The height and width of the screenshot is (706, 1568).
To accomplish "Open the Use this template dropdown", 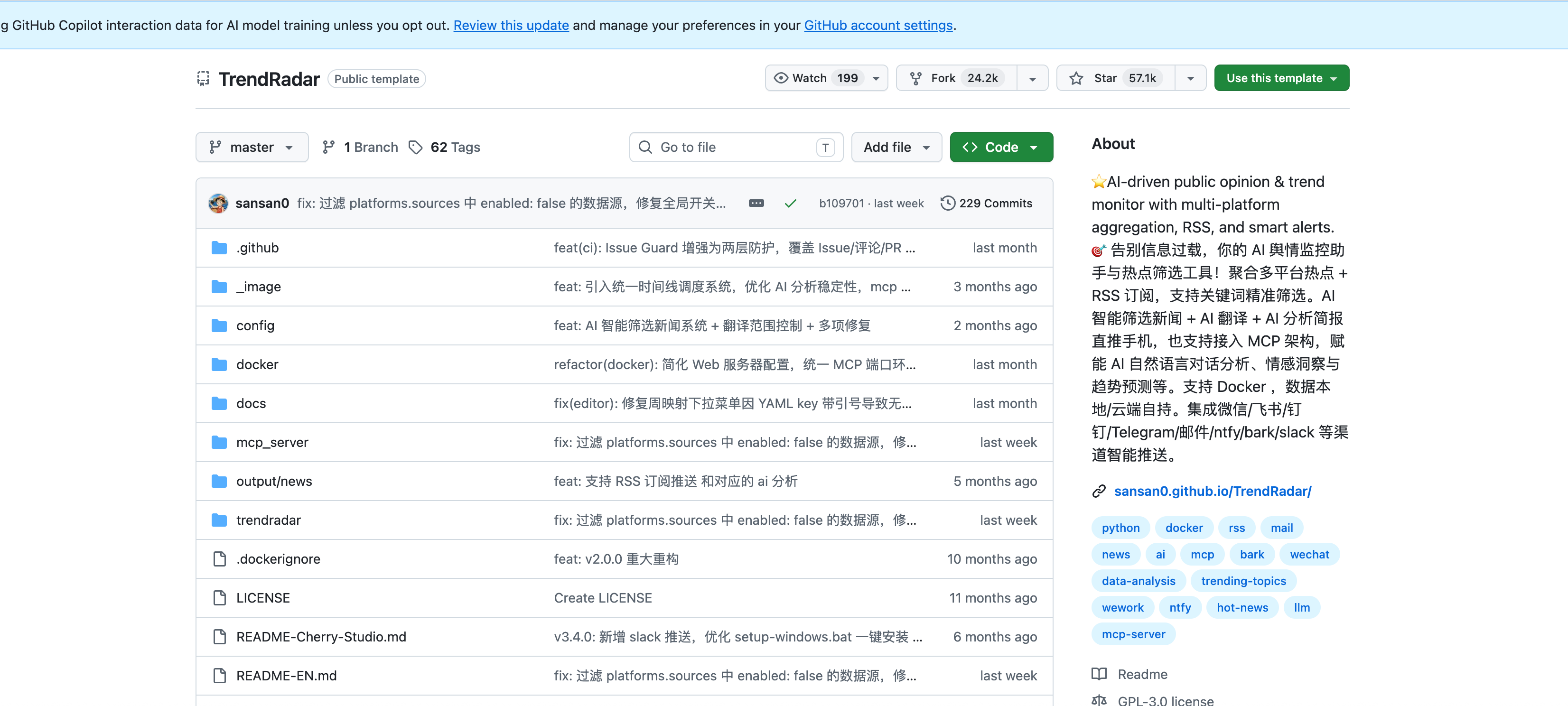I will 1281,78.
